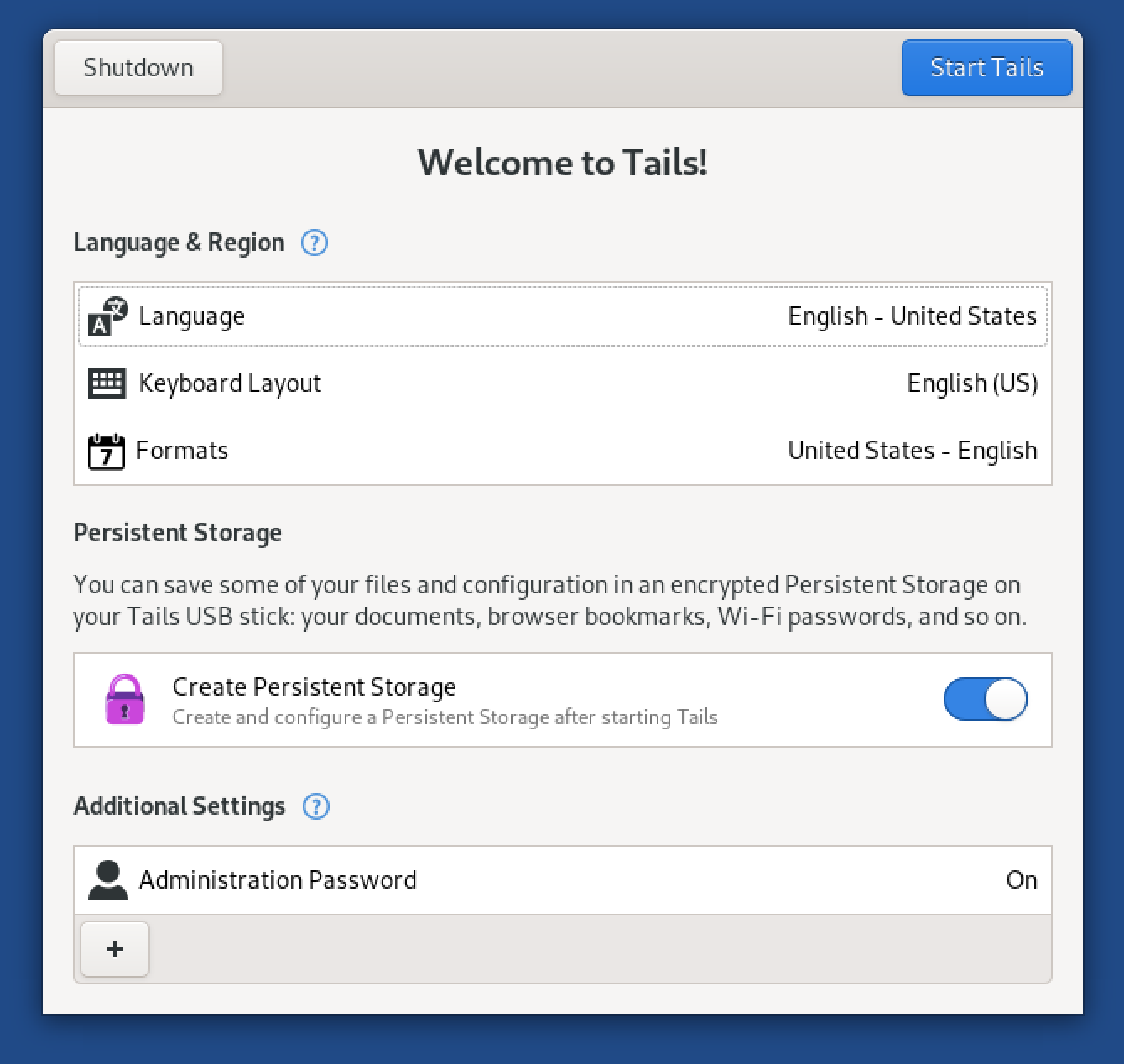
Task: Click the Additional Settings help question mark
Action: click(x=316, y=806)
